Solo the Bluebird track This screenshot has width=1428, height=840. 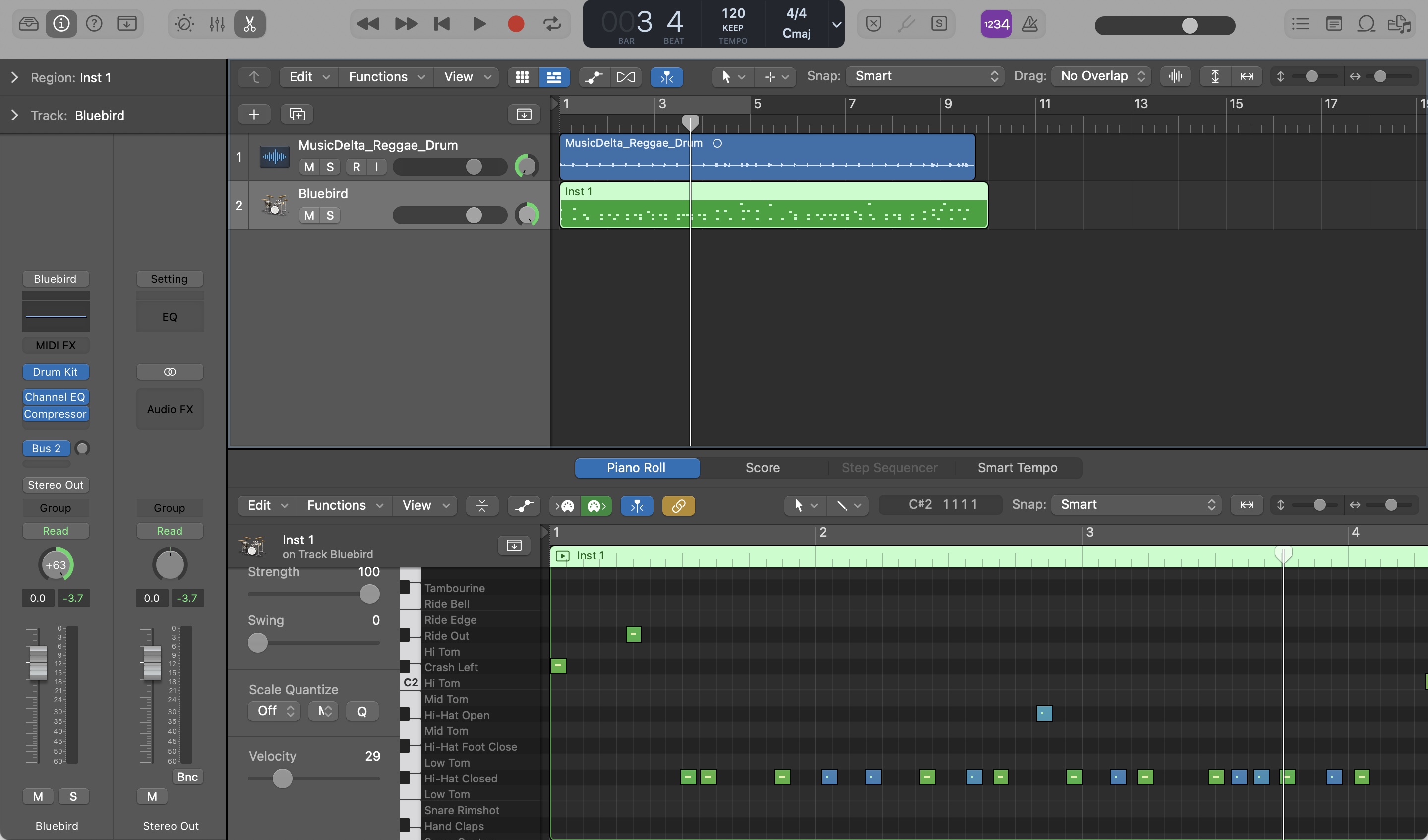pyautogui.click(x=330, y=215)
